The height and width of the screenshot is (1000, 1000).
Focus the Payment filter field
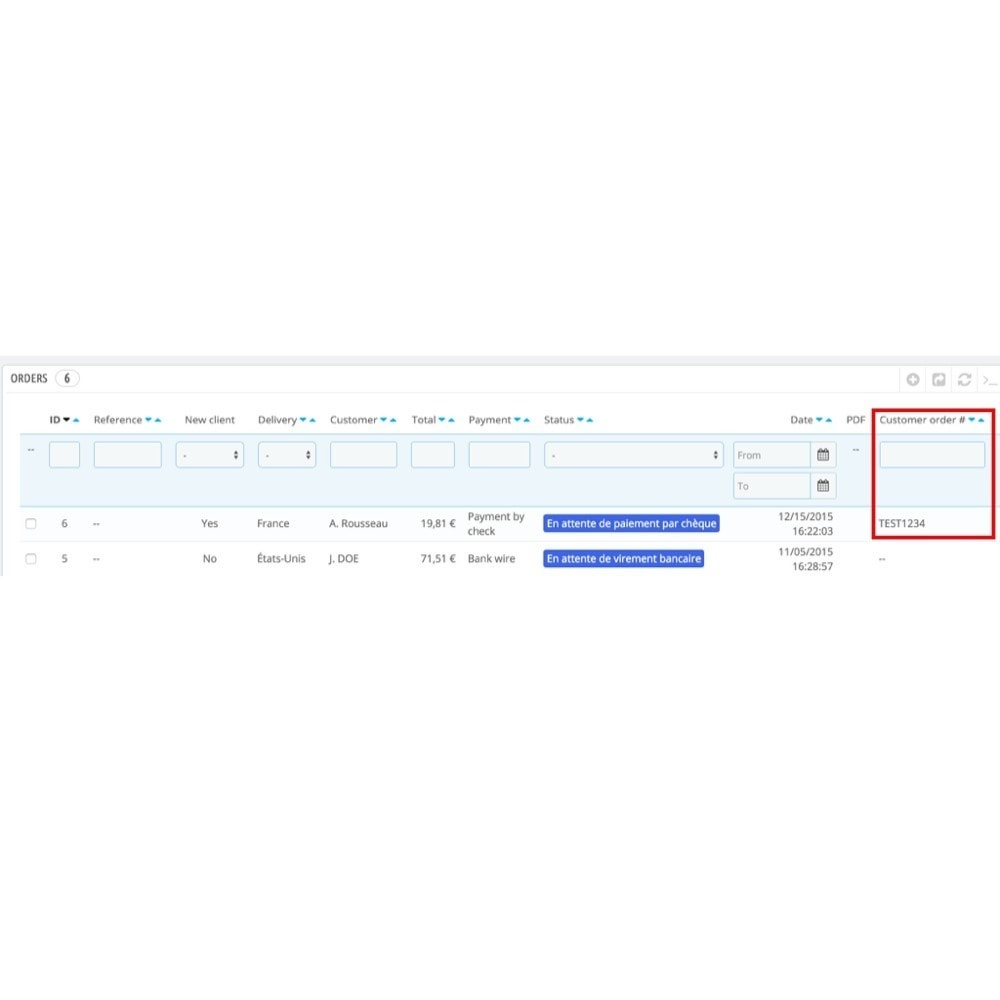click(x=499, y=455)
